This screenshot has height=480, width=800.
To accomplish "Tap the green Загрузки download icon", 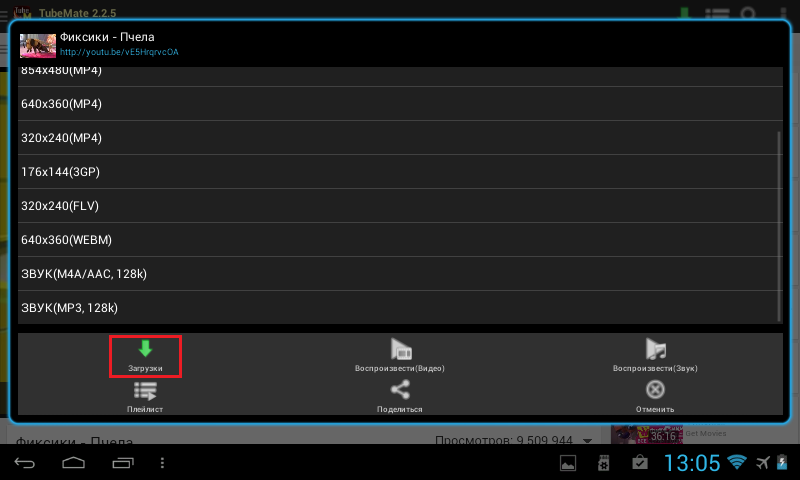I will 145,350.
